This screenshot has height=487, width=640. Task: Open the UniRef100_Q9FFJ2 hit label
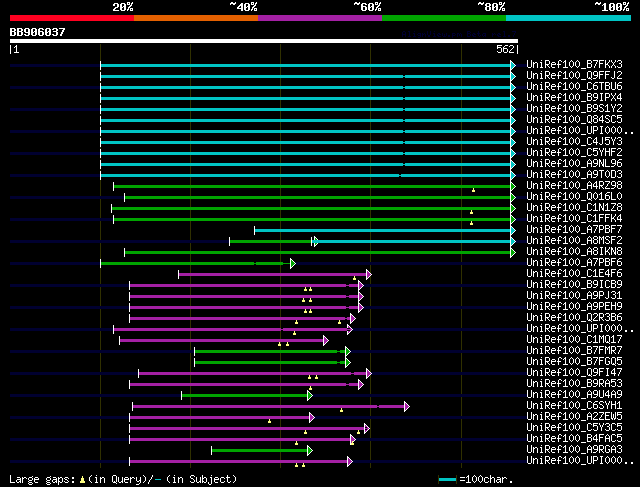click(x=574, y=75)
